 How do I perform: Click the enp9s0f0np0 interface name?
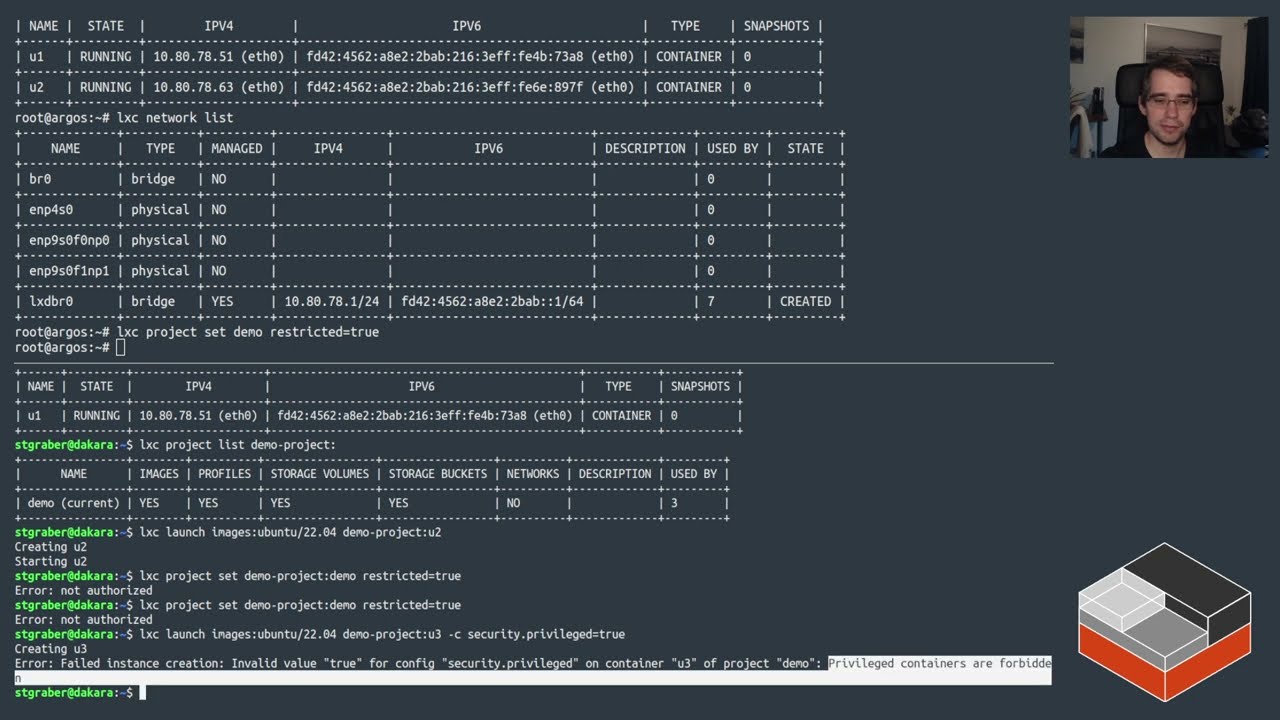pyautogui.click(x=69, y=240)
